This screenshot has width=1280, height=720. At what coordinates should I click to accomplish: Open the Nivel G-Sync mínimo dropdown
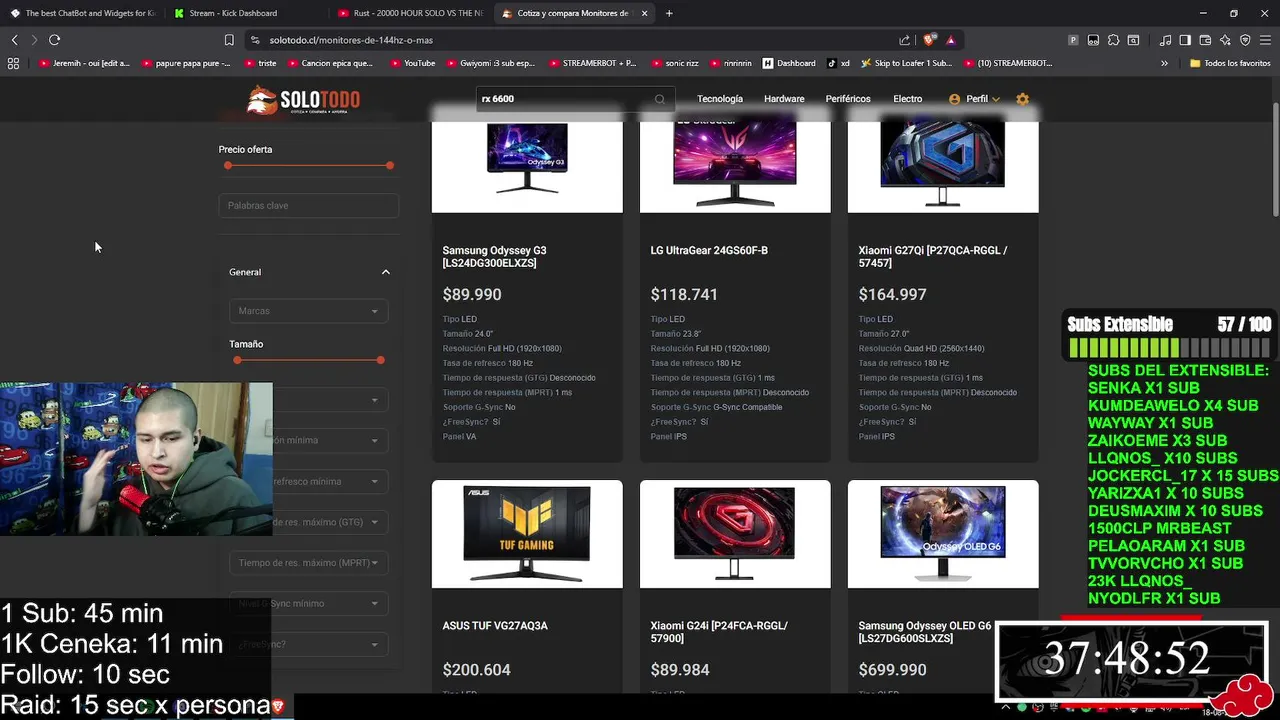point(308,604)
